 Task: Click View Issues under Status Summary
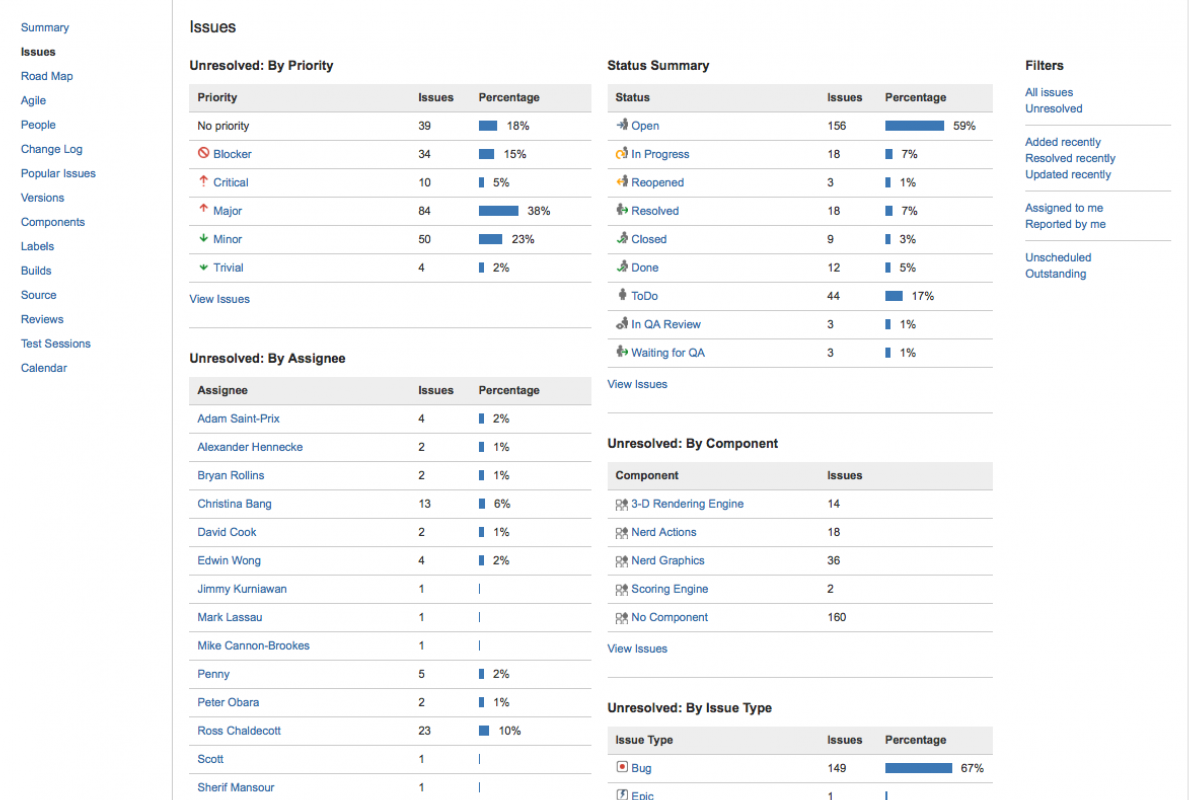637,384
